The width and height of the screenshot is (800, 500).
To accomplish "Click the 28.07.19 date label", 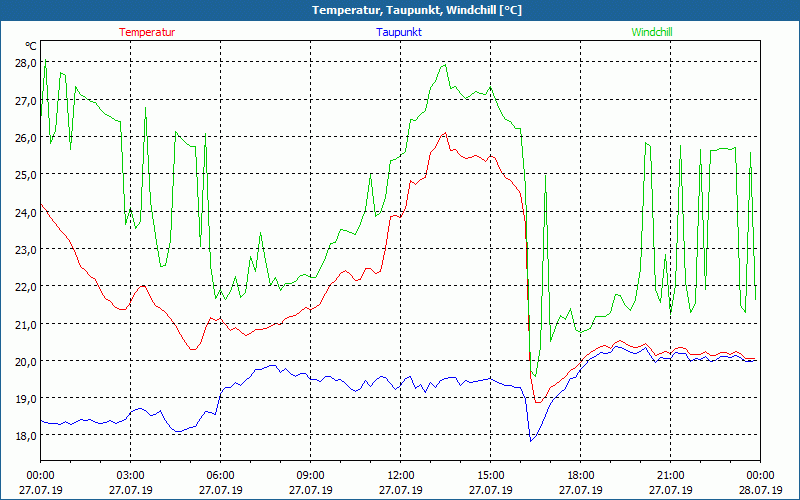I will pos(760,490).
